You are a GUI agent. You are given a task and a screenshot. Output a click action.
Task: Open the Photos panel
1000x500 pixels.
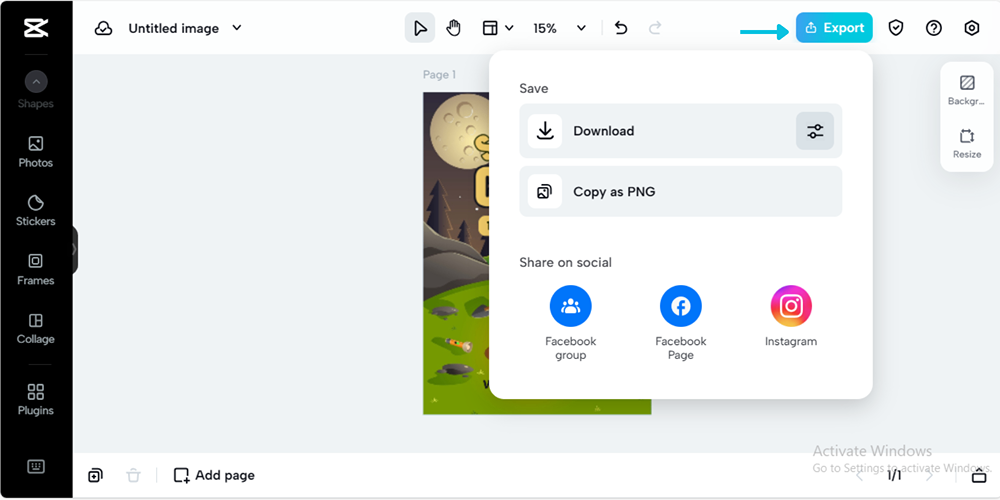click(36, 152)
